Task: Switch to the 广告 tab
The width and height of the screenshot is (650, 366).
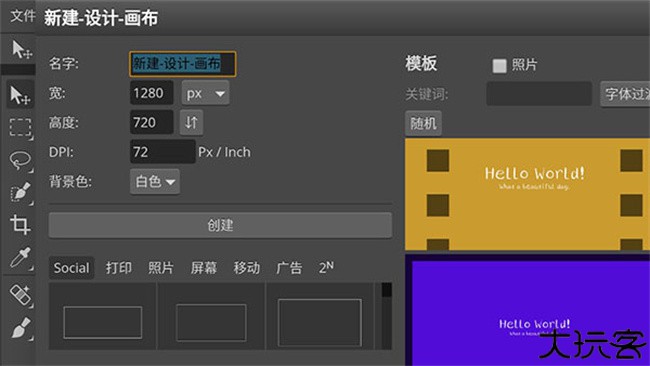Action: 289,268
